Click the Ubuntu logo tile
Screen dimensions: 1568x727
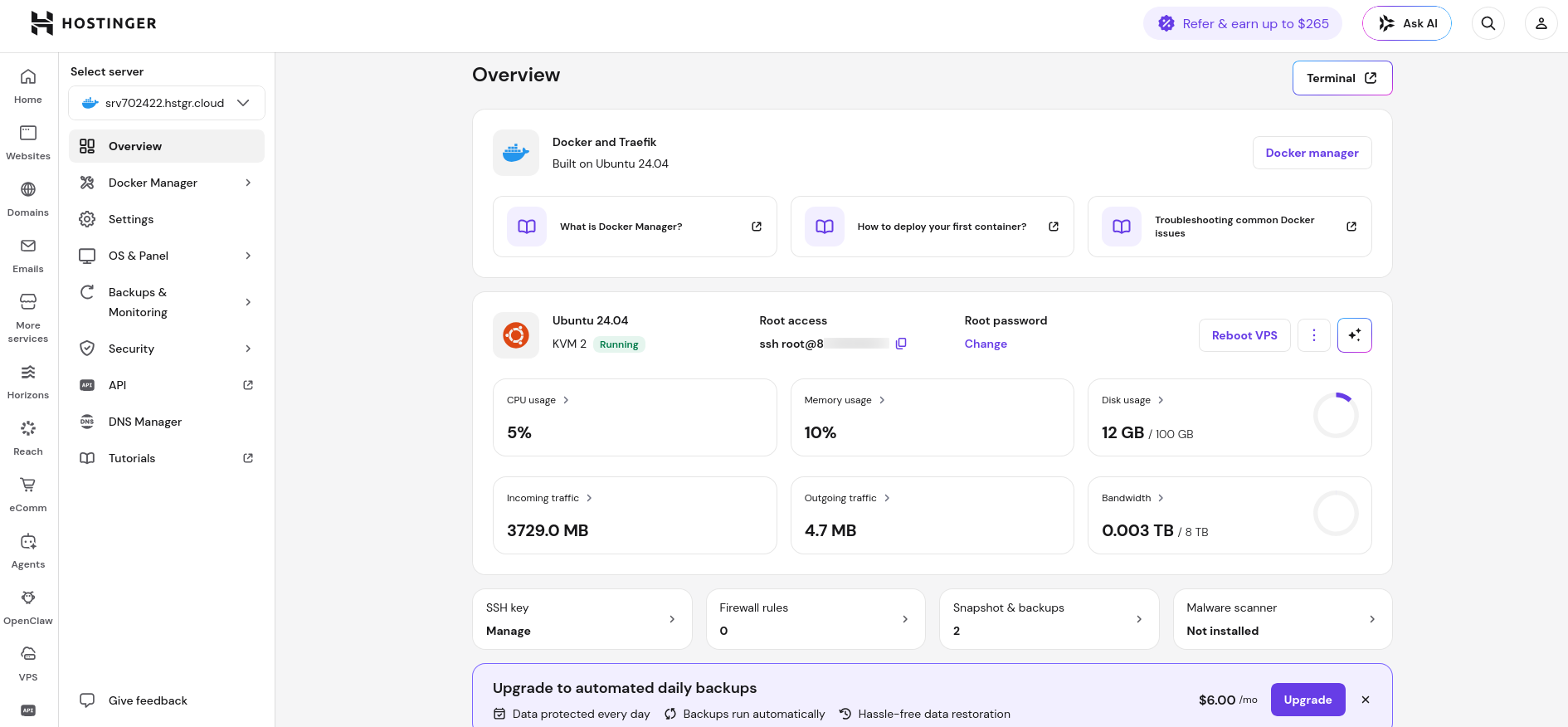click(516, 335)
